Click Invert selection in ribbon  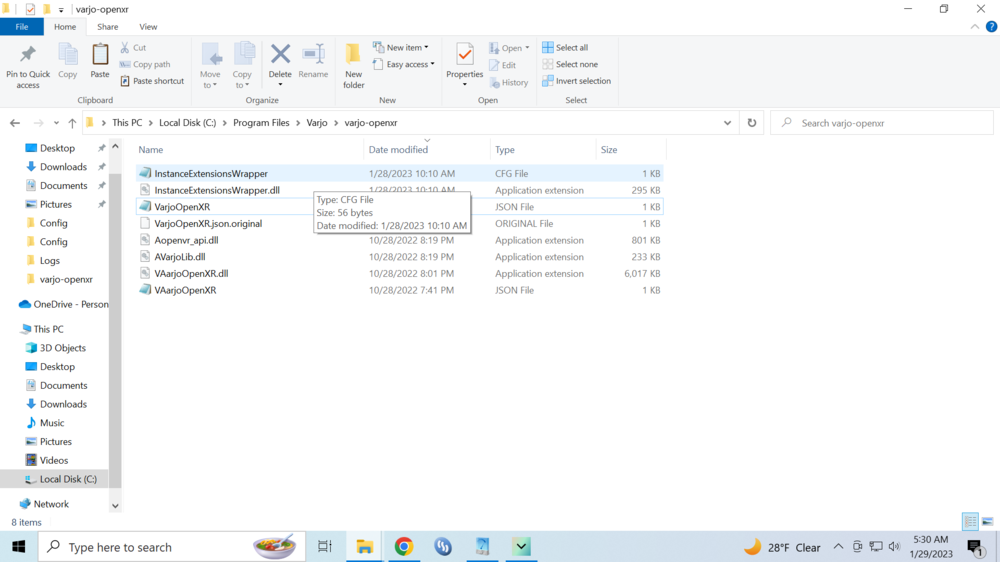[576, 81]
